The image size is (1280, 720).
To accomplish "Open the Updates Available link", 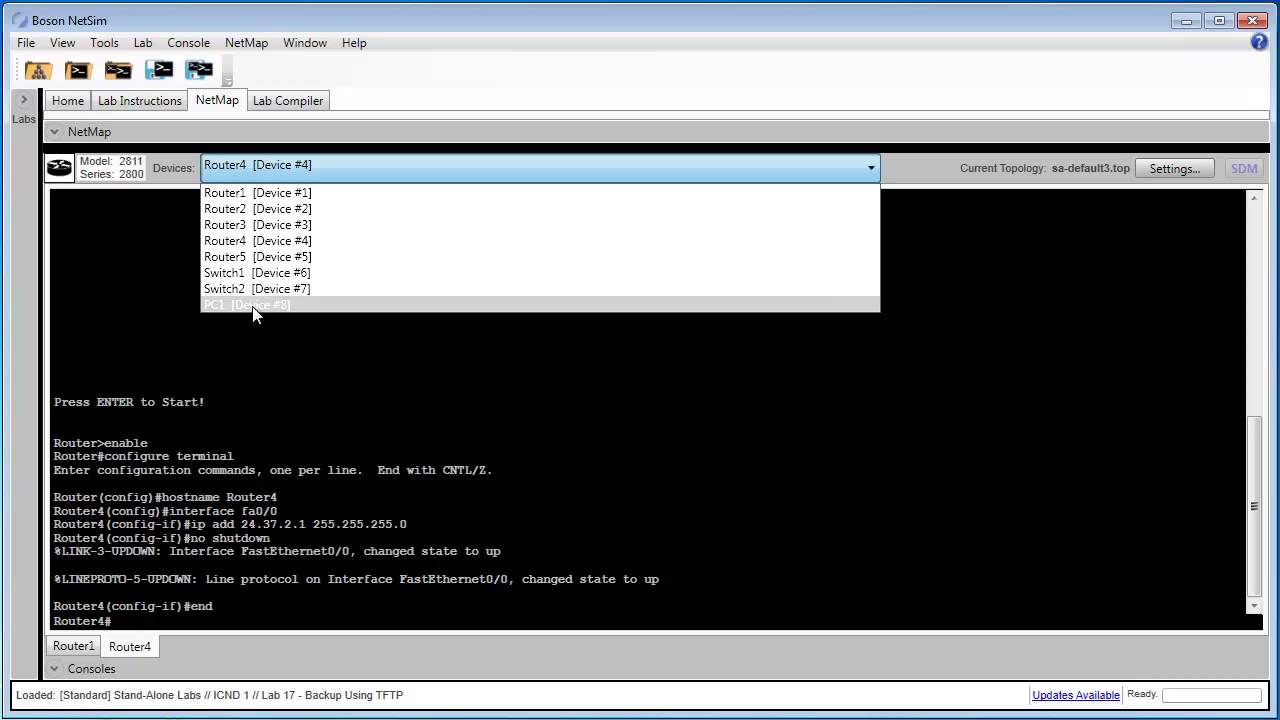I will click(x=1076, y=695).
